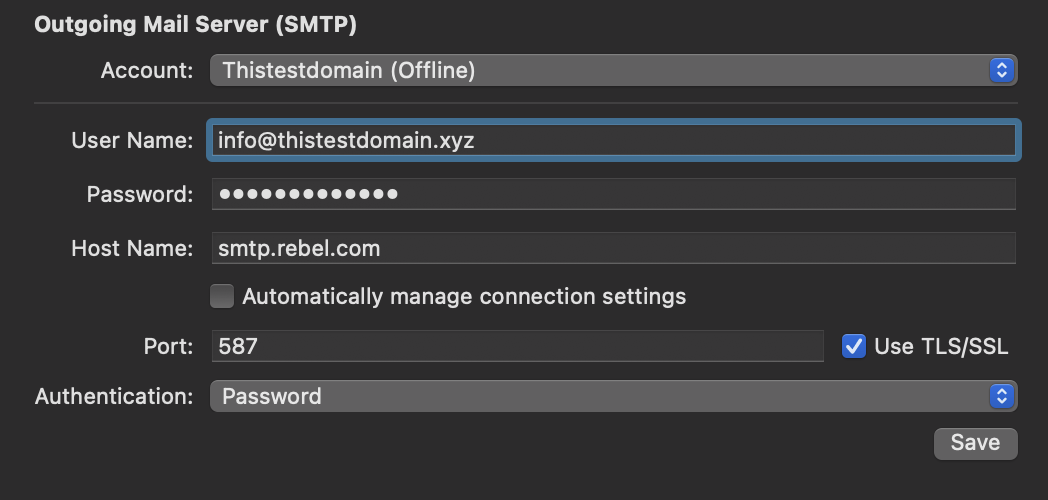This screenshot has height=500, width=1048.
Task: Click the "Use TLS/SSL" label text
Action: (x=941, y=346)
